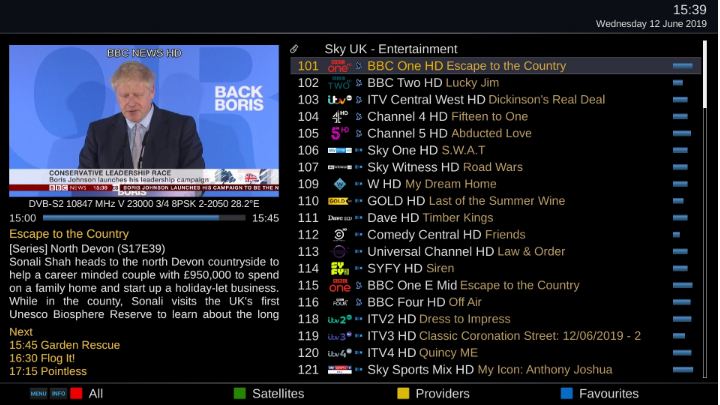Viewport: 720px width, 405px height.
Task: Click the programme progress bar for Escape to the Country
Action: (x=144, y=218)
